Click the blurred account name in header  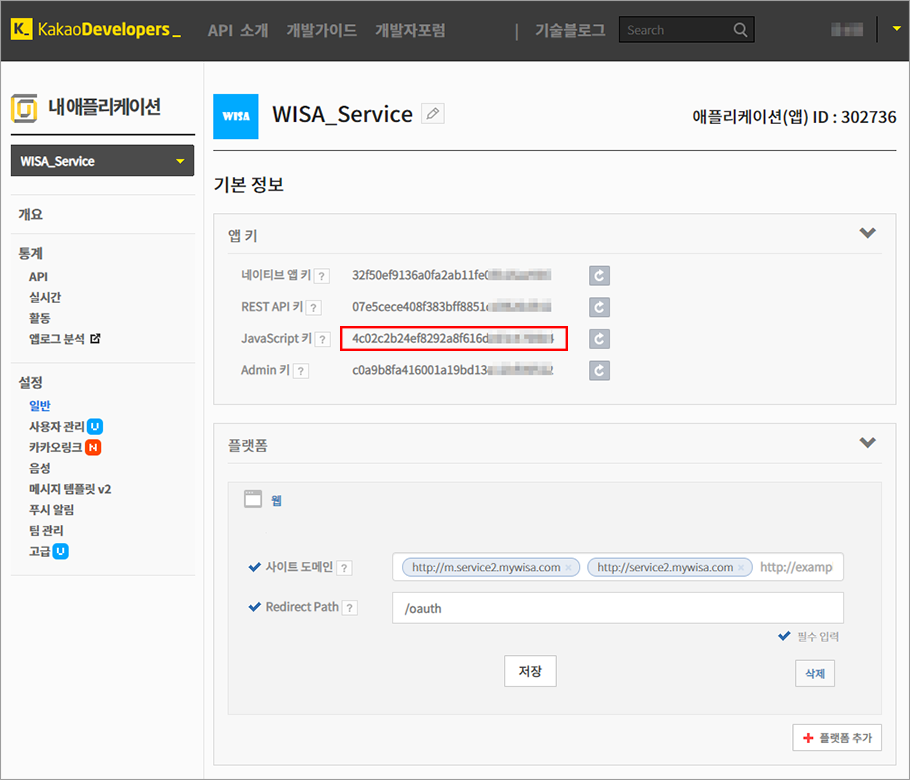[847, 29]
